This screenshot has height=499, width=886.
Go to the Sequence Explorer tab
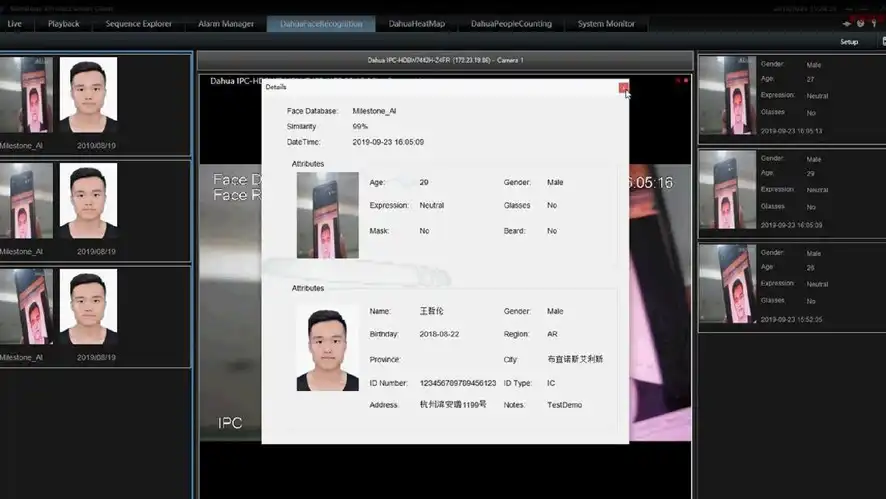(138, 23)
